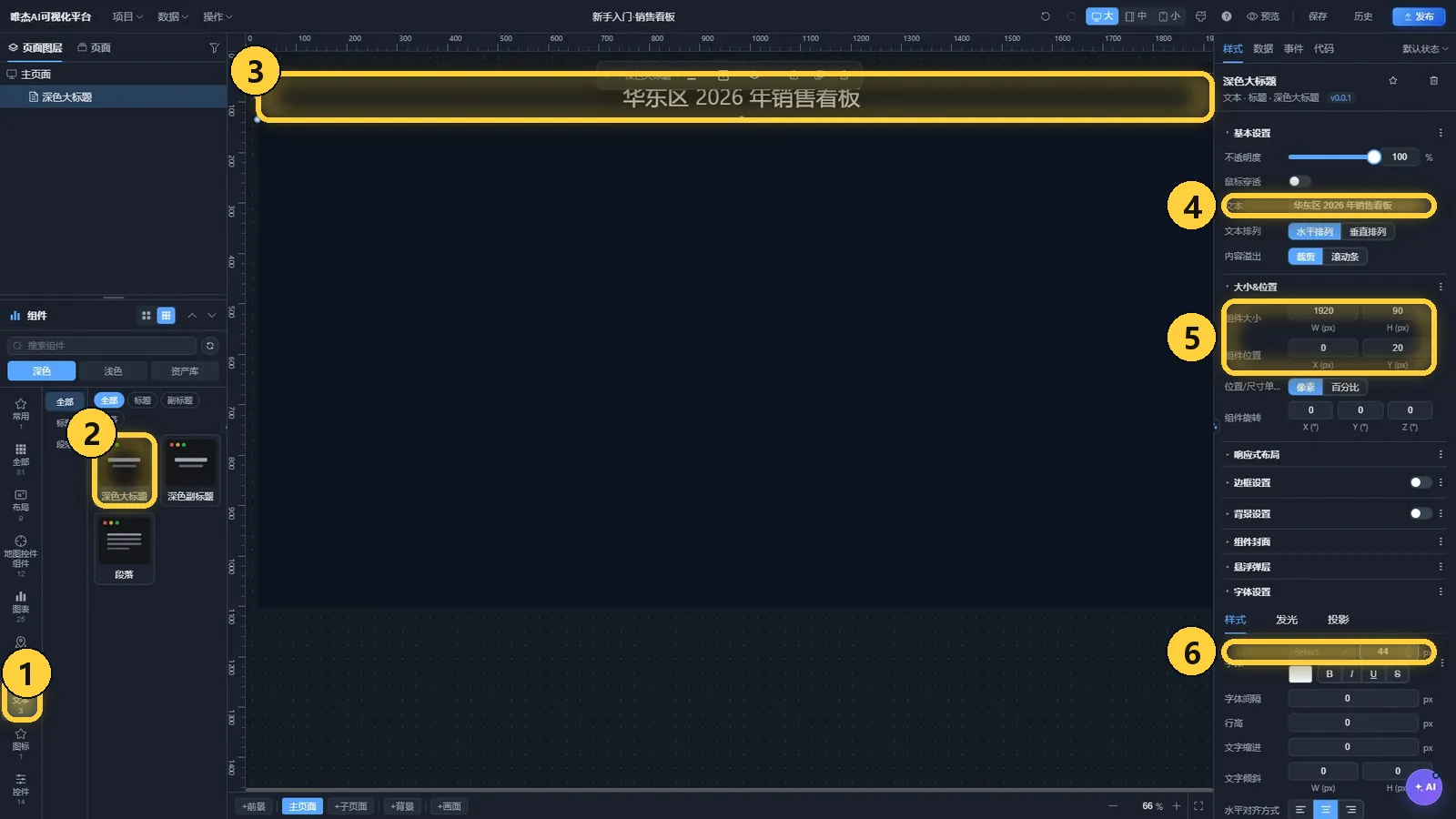The image size is (1456, 819).
Task: Open the 图表 charts category in sidebar
Action: [21, 607]
